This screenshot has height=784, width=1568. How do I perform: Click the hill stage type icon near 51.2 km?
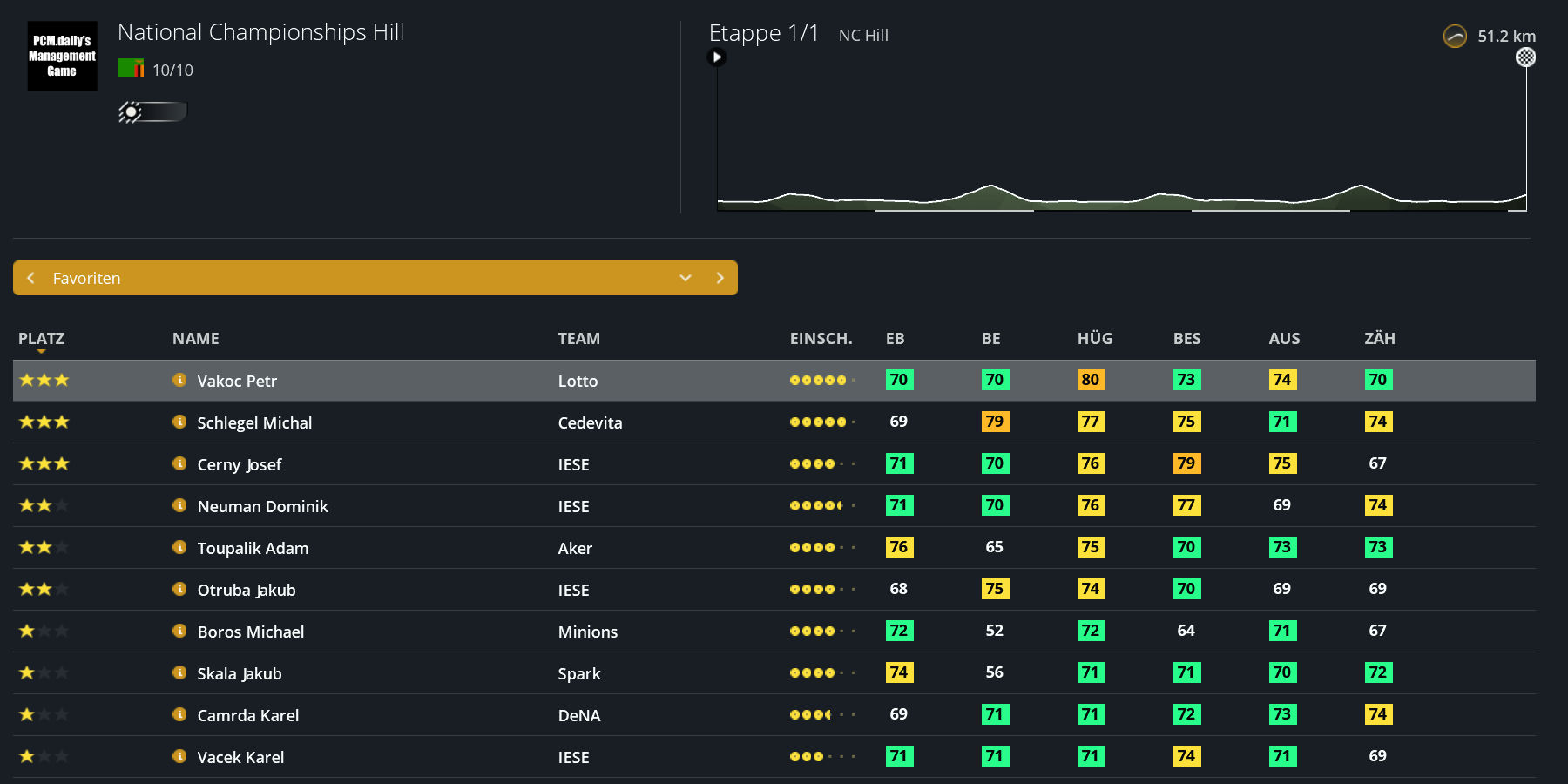click(1455, 37)
